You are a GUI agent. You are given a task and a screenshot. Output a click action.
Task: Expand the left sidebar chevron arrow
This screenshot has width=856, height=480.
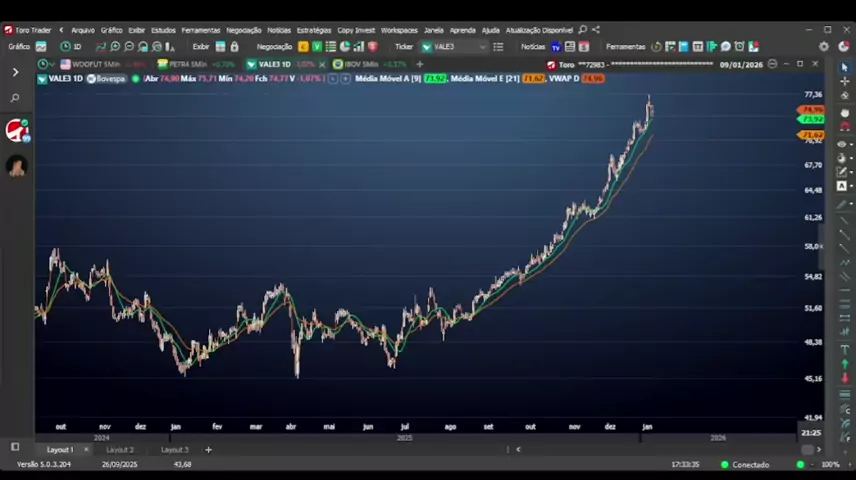point(15,72)
